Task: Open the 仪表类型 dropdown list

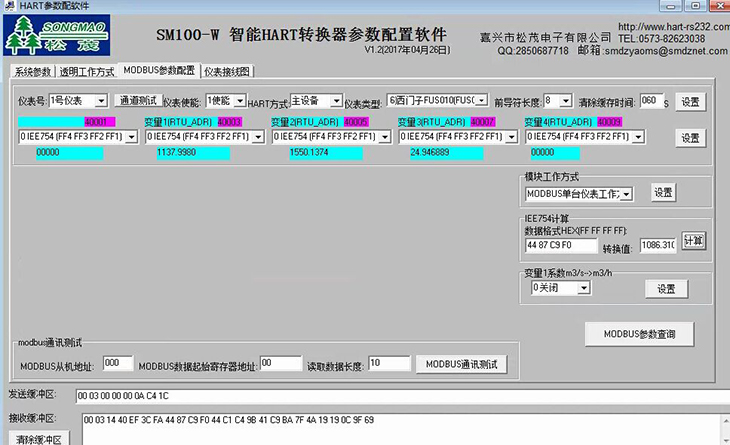Action: (482, 101)
